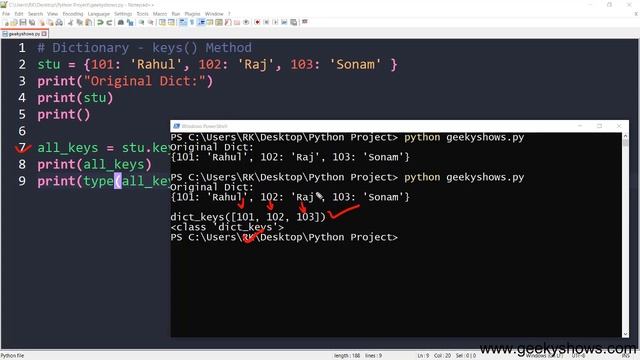The image size is (640, 360).
Task: Close the geekyshows.py tab with its X
Action: point(44,34)
